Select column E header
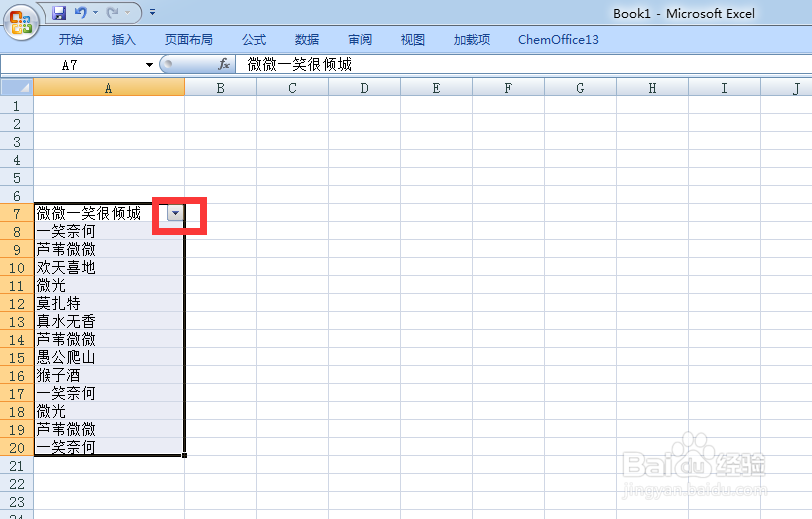The height and width of the screenshot is (519, 812). (x=437, y=88)
